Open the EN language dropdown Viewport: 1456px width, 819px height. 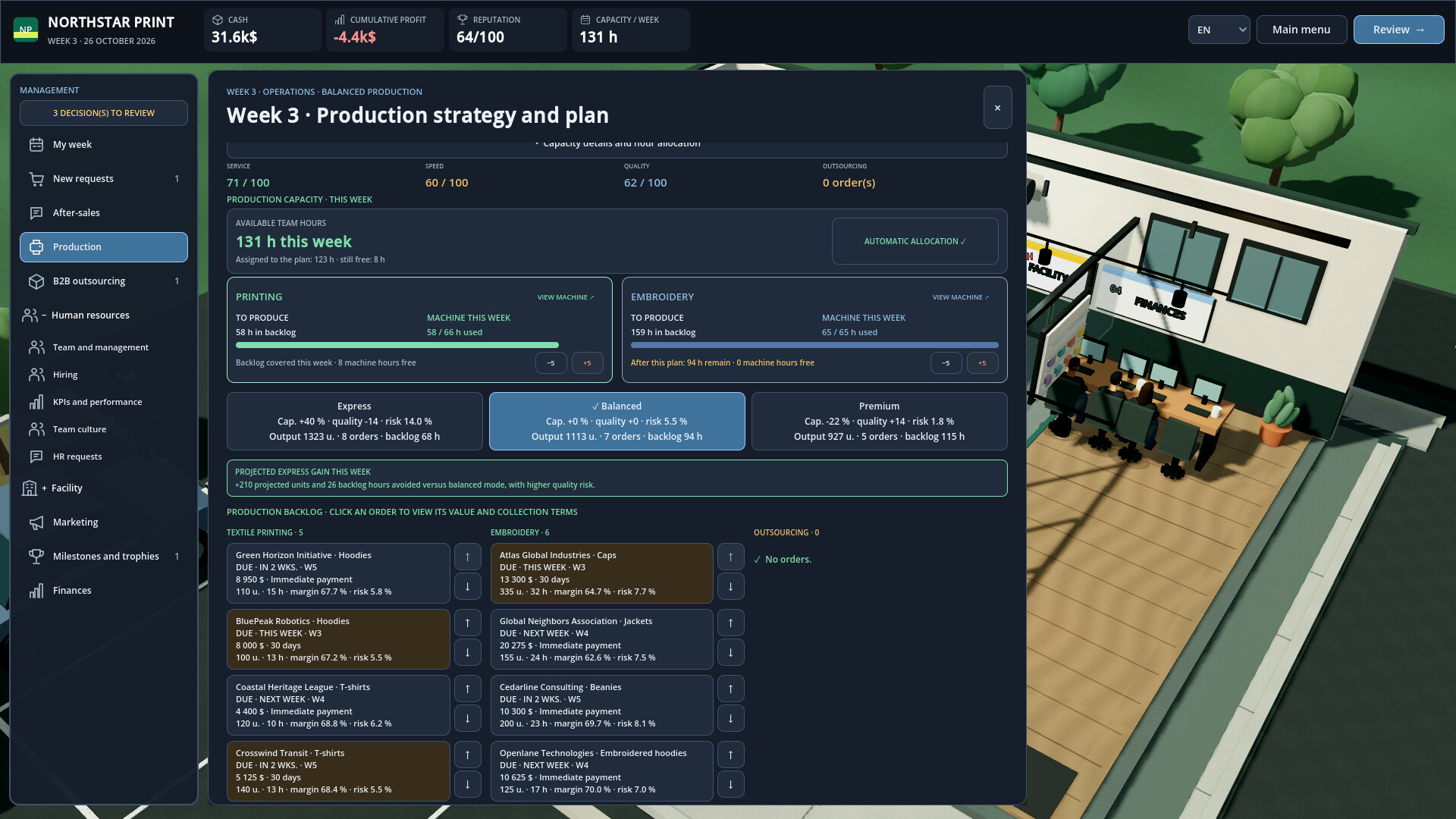(x=1219, y=30)
